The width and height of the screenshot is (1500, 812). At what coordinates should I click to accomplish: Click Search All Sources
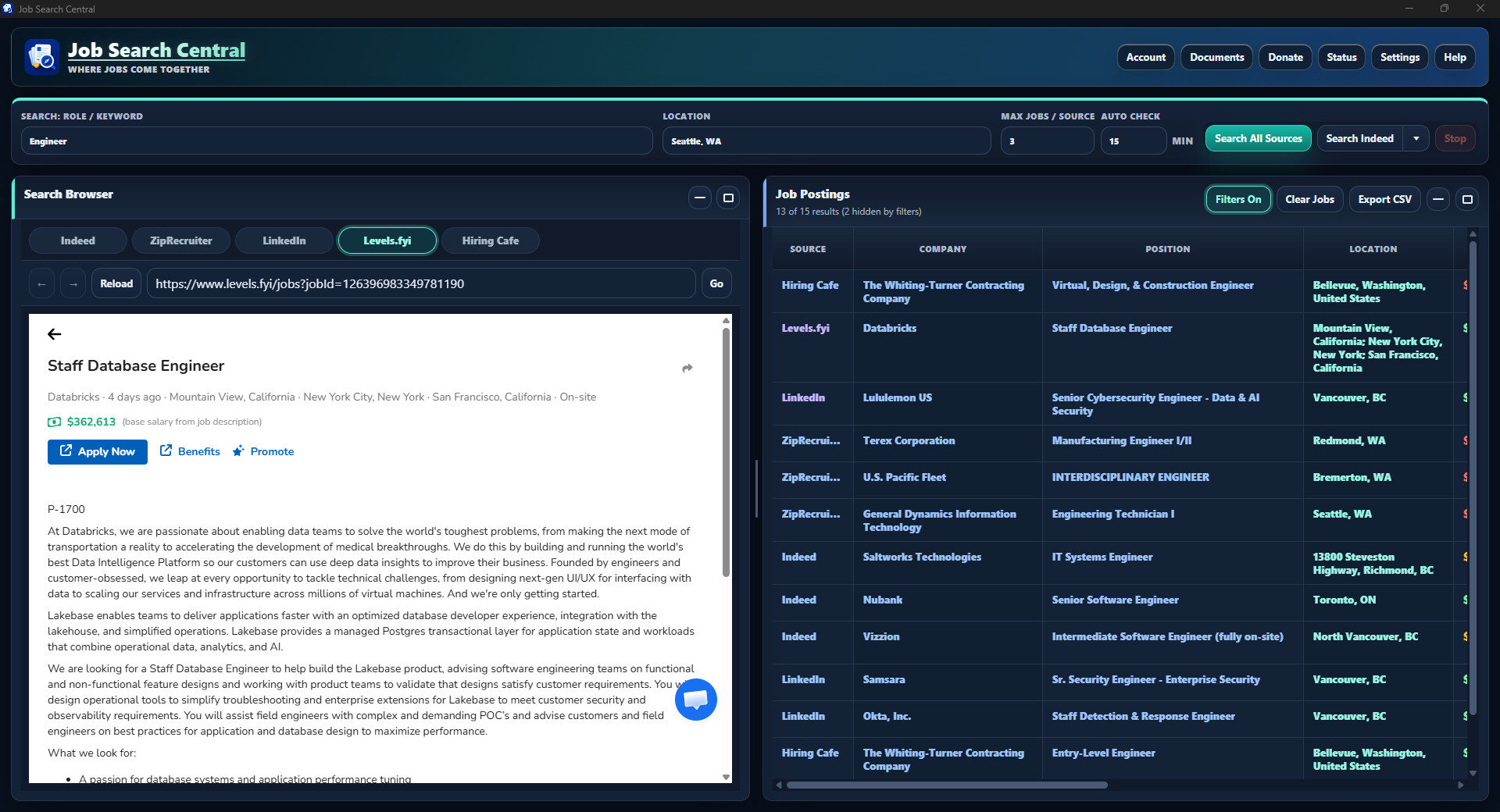[1259, 139]
